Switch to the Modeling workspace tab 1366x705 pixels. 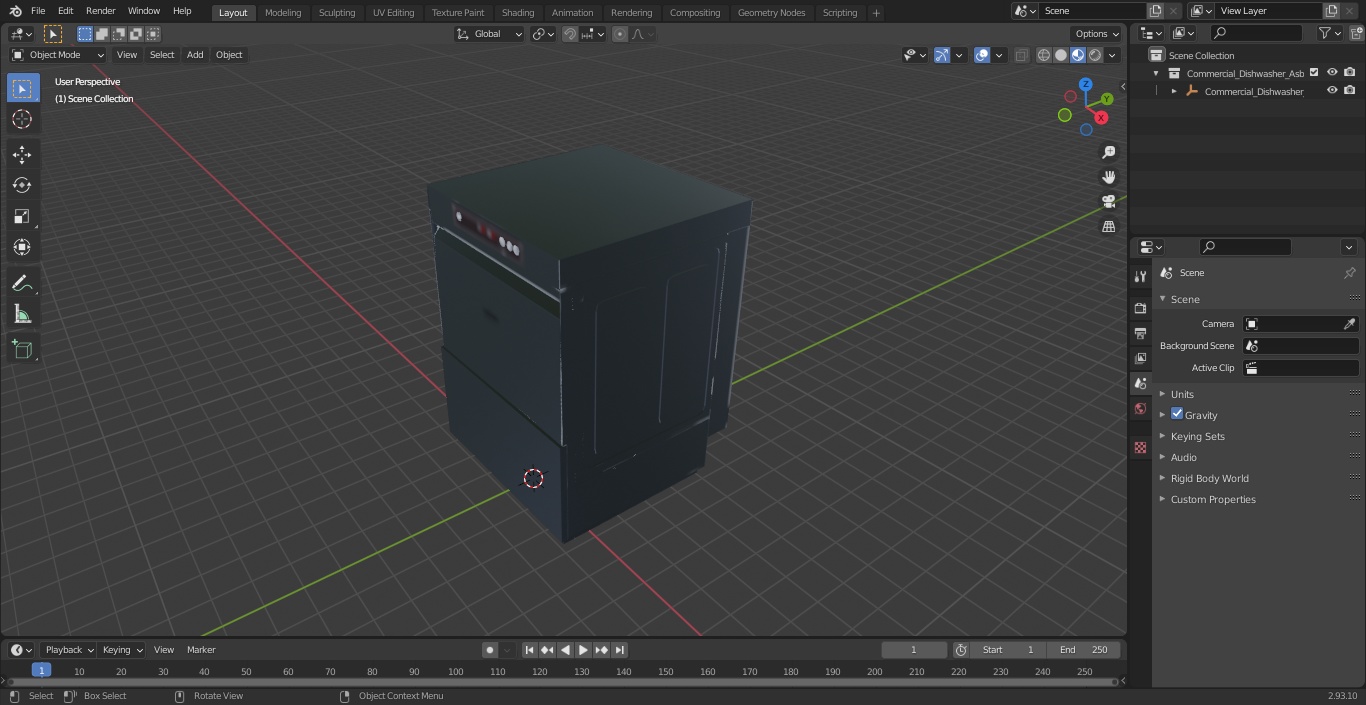click(283, 12)
